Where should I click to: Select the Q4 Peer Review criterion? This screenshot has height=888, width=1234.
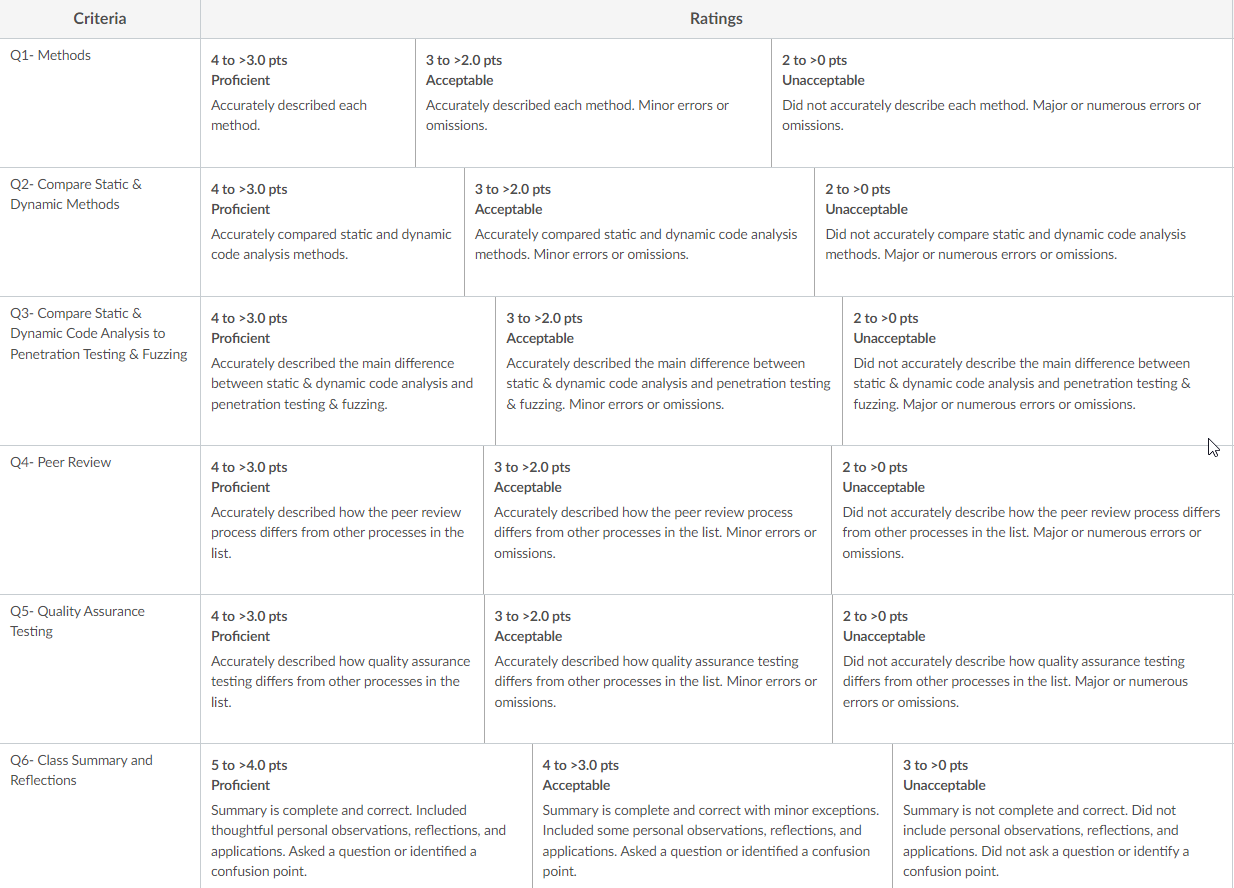[100, 520]
